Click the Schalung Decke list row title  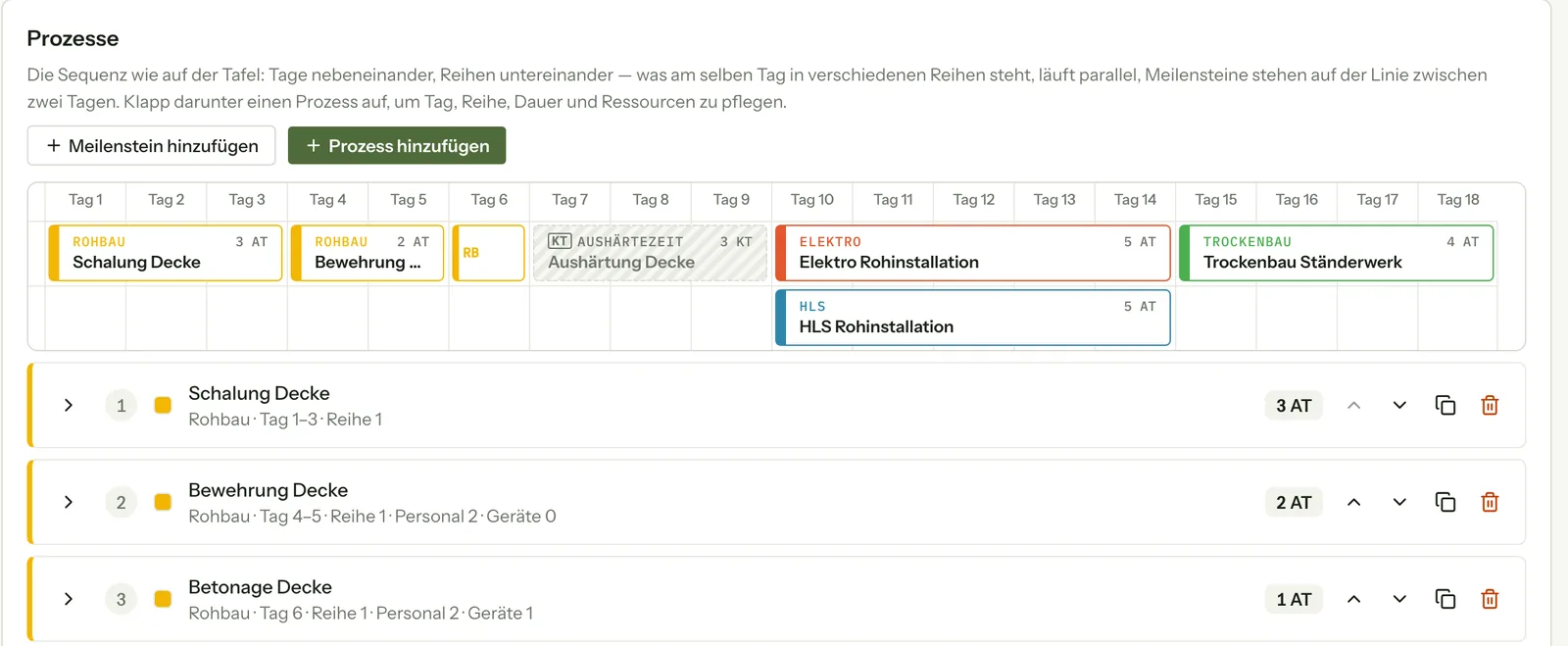pos(259,393)
